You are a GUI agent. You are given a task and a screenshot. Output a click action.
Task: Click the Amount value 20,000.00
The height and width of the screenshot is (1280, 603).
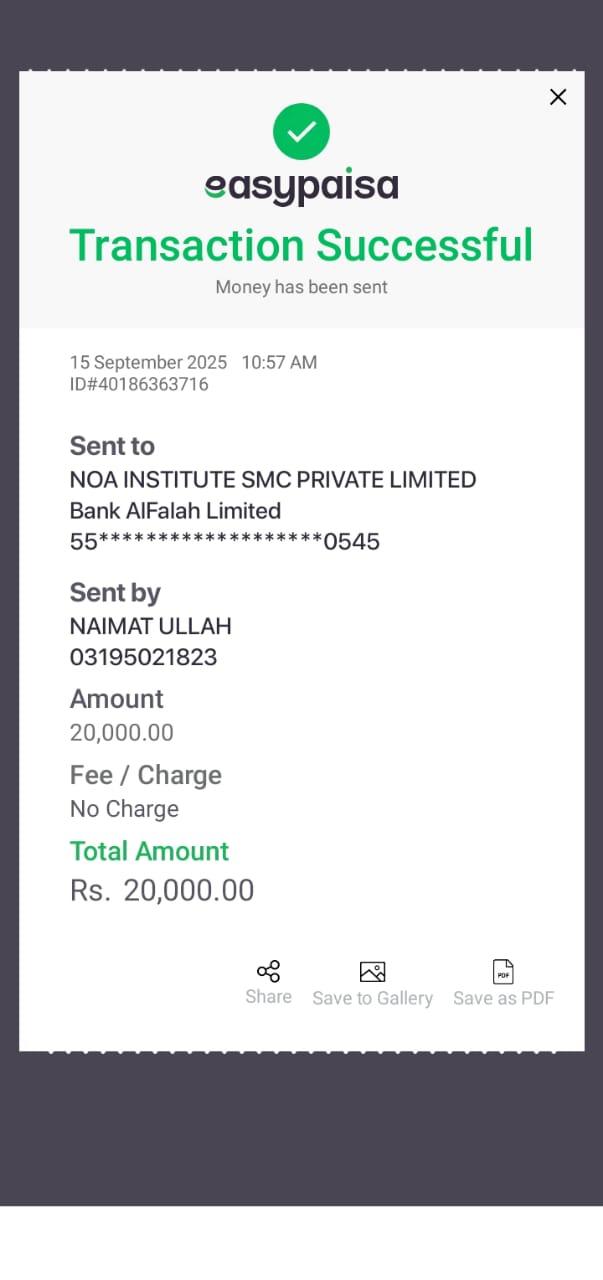pos(122,733)
